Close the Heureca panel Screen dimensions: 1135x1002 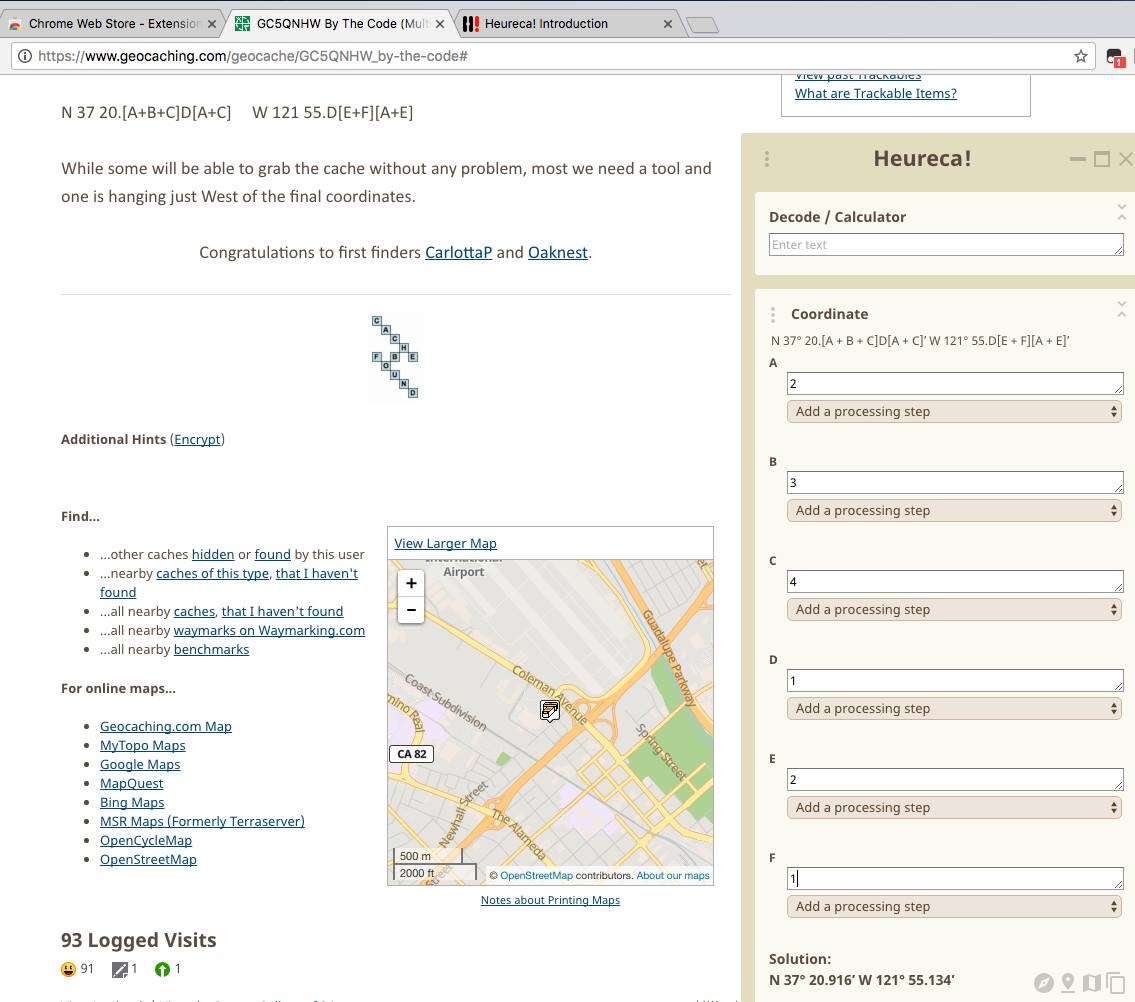(x=1126, y=159)
